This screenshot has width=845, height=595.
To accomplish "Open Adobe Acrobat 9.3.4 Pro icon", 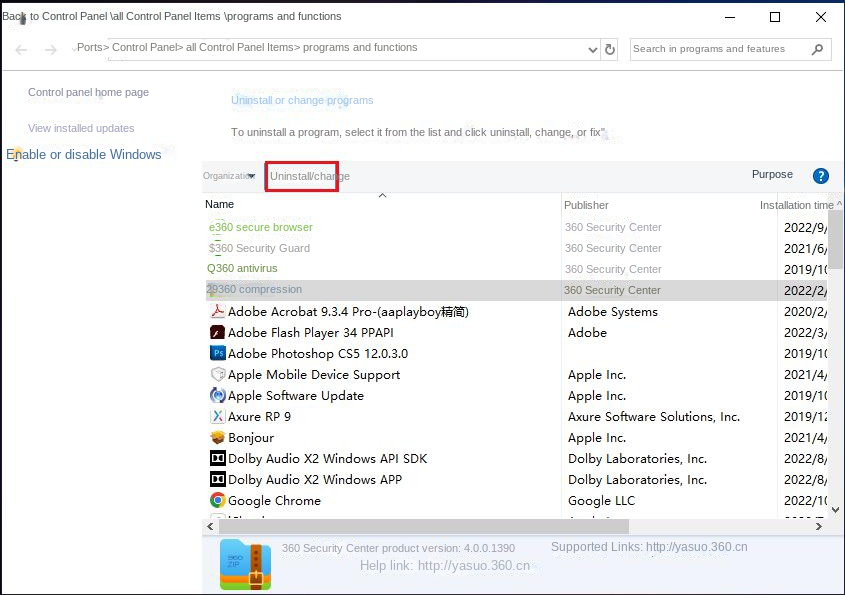I will click(x=218, y=311).
